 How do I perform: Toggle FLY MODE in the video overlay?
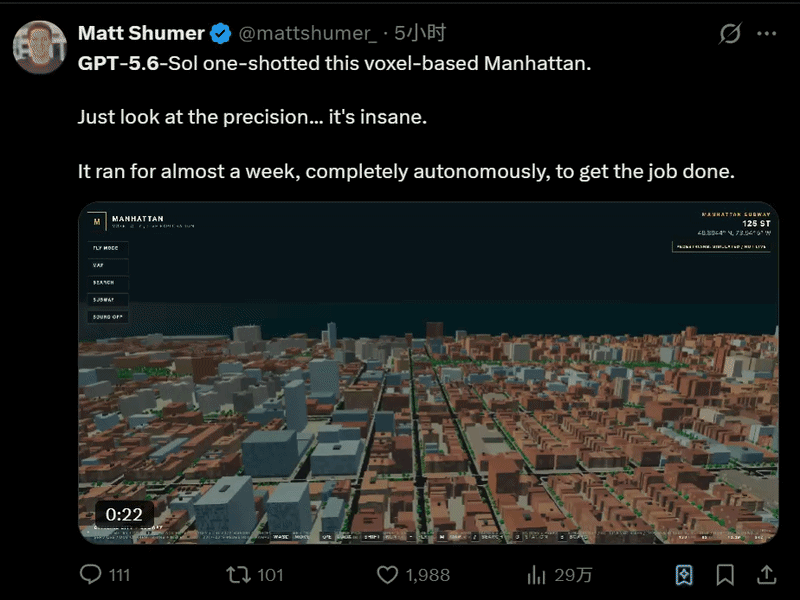click(x=108, y=248)
